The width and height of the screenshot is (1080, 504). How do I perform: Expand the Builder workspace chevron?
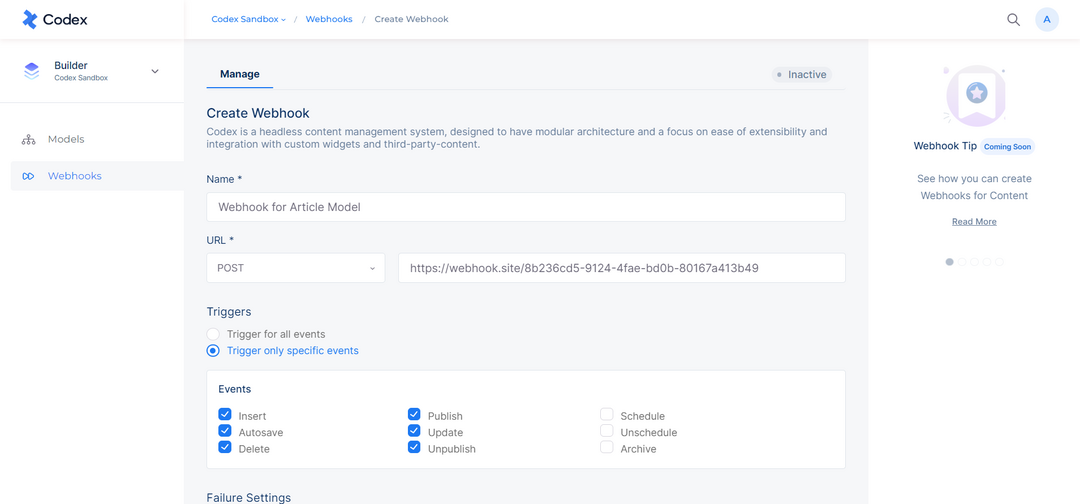155,71
